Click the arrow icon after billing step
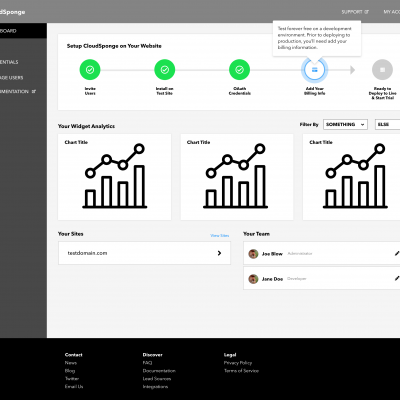400x400 pixels. click(x=352, y=70)
